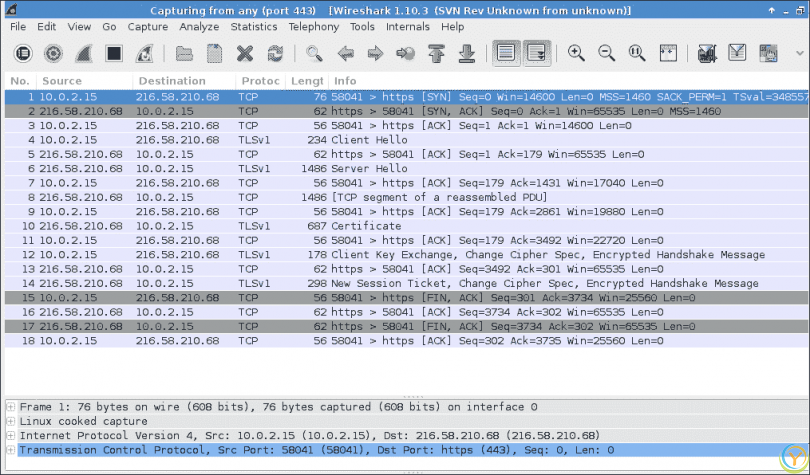Open the Telephony menu
810x475 pixels.
[314, 27]
